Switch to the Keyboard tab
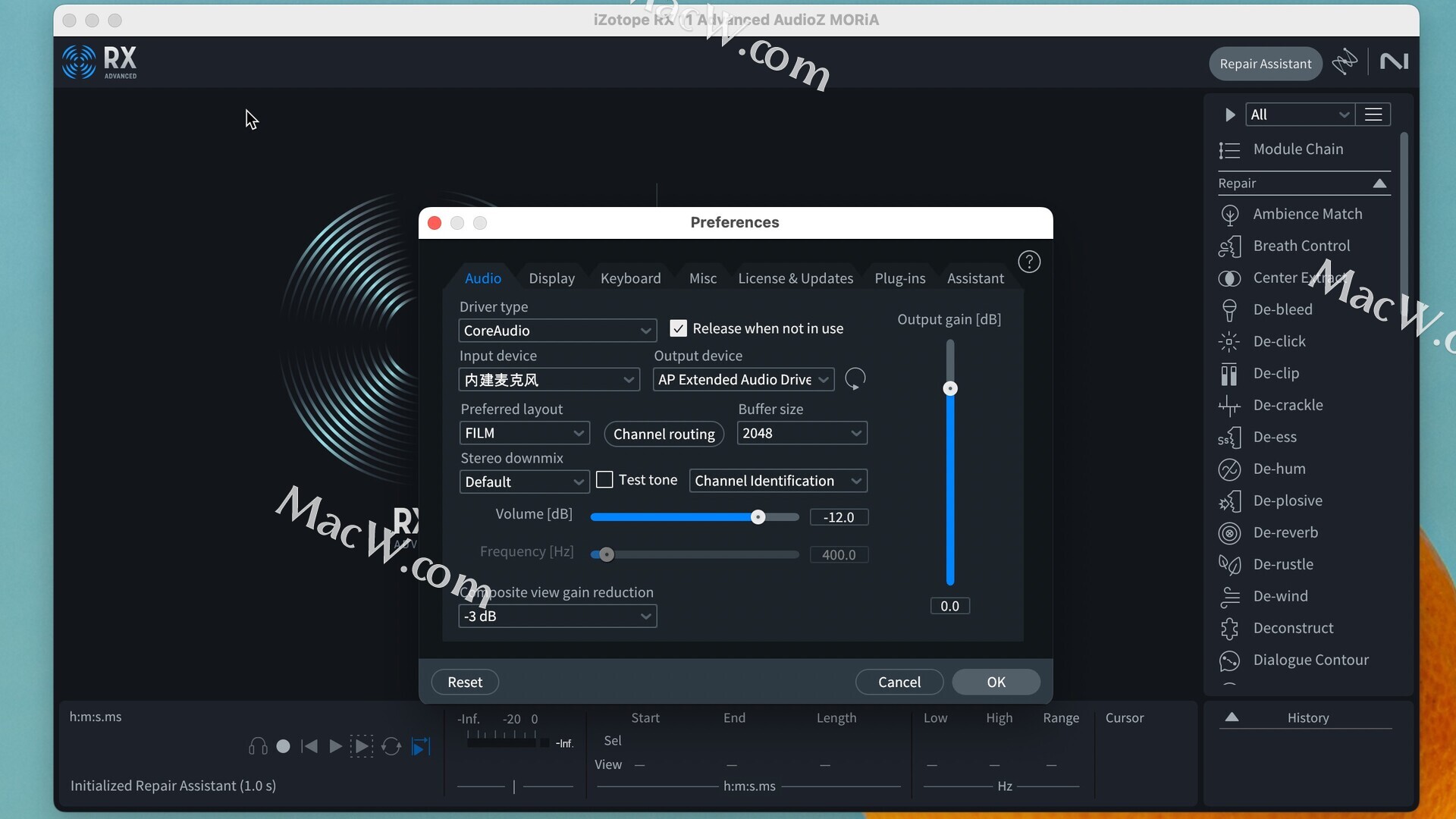 630,278
